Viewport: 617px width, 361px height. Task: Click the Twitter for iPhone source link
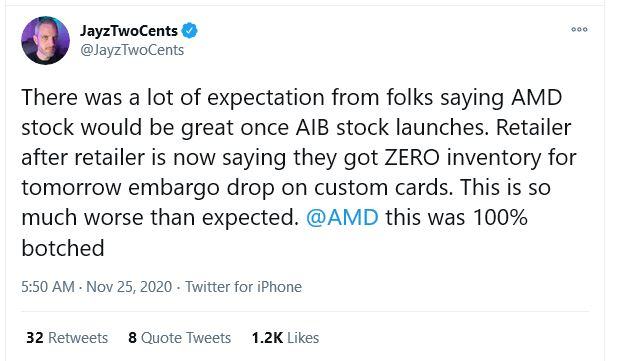coord(244,287)
